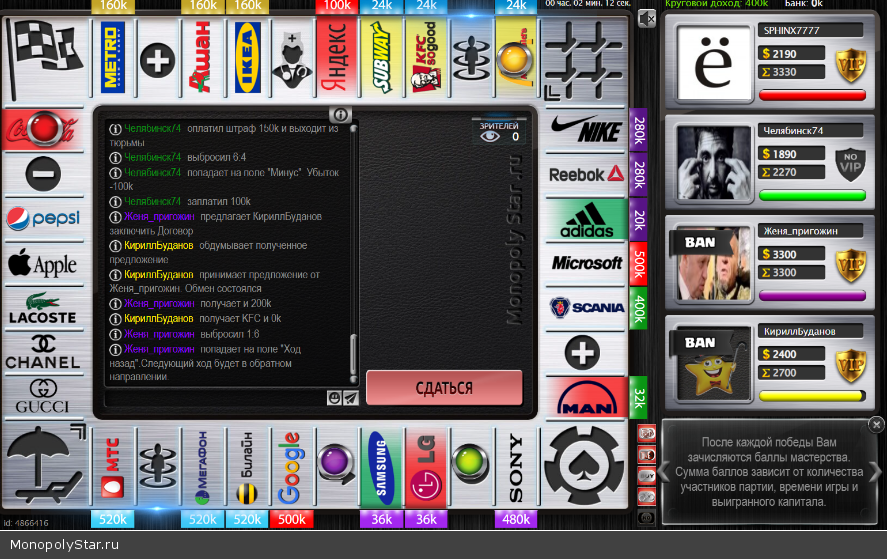Select the Pepsi property tile
Image resolution: width=887 pixels, height=559 pixels.
tap(43, 219)
